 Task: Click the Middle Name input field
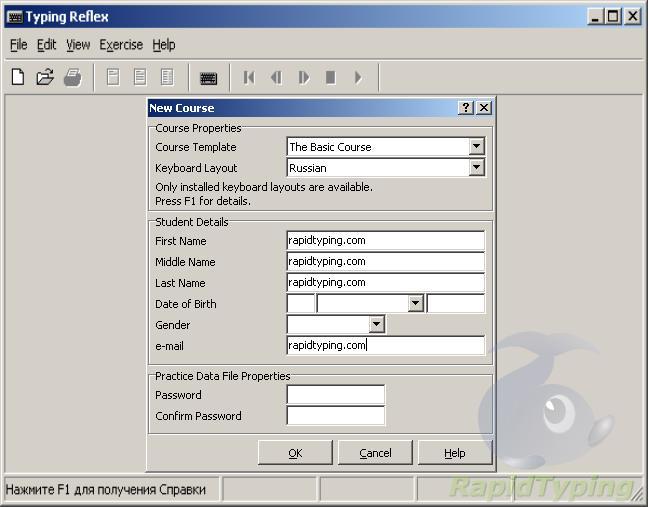(x=386, y=262)
